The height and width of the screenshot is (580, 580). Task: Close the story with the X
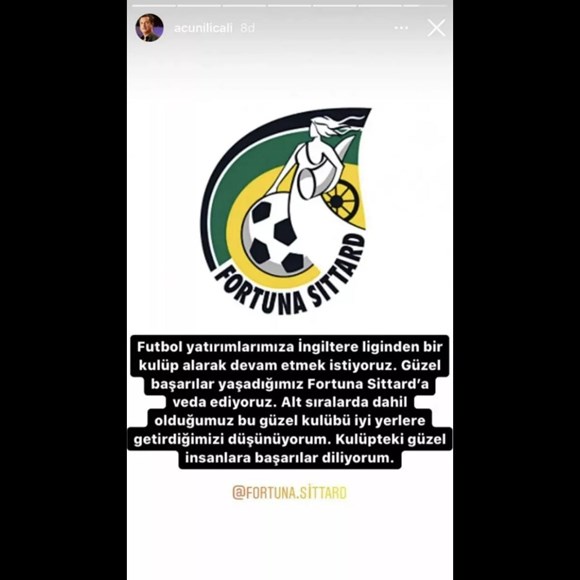point(436,28)
